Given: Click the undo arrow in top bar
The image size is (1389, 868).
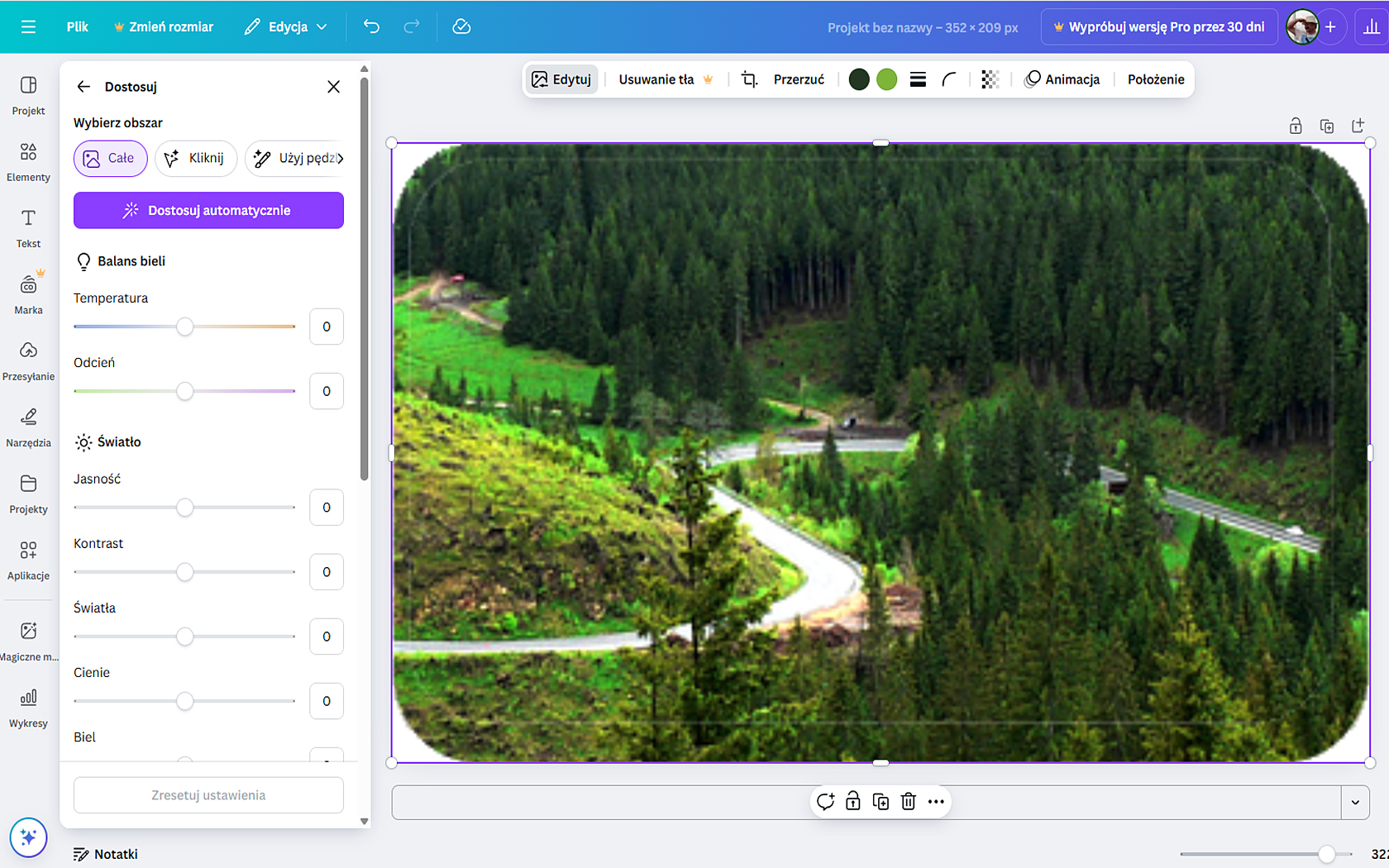Looking at the screenshot, I should [x=371, y=26].
